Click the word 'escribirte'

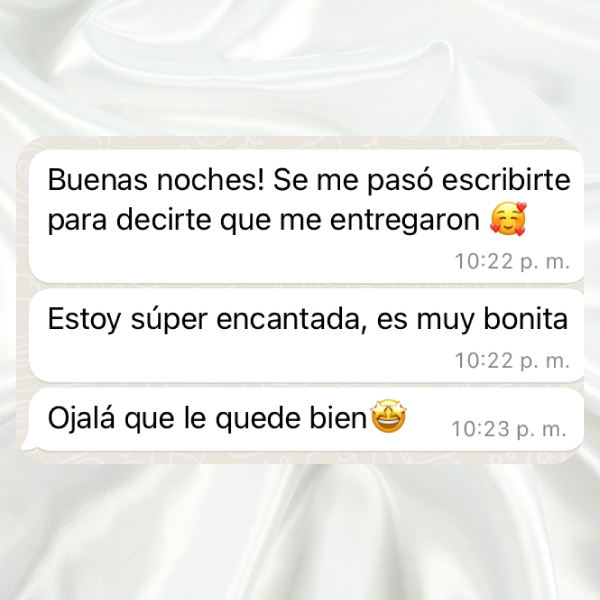[506, 179]
